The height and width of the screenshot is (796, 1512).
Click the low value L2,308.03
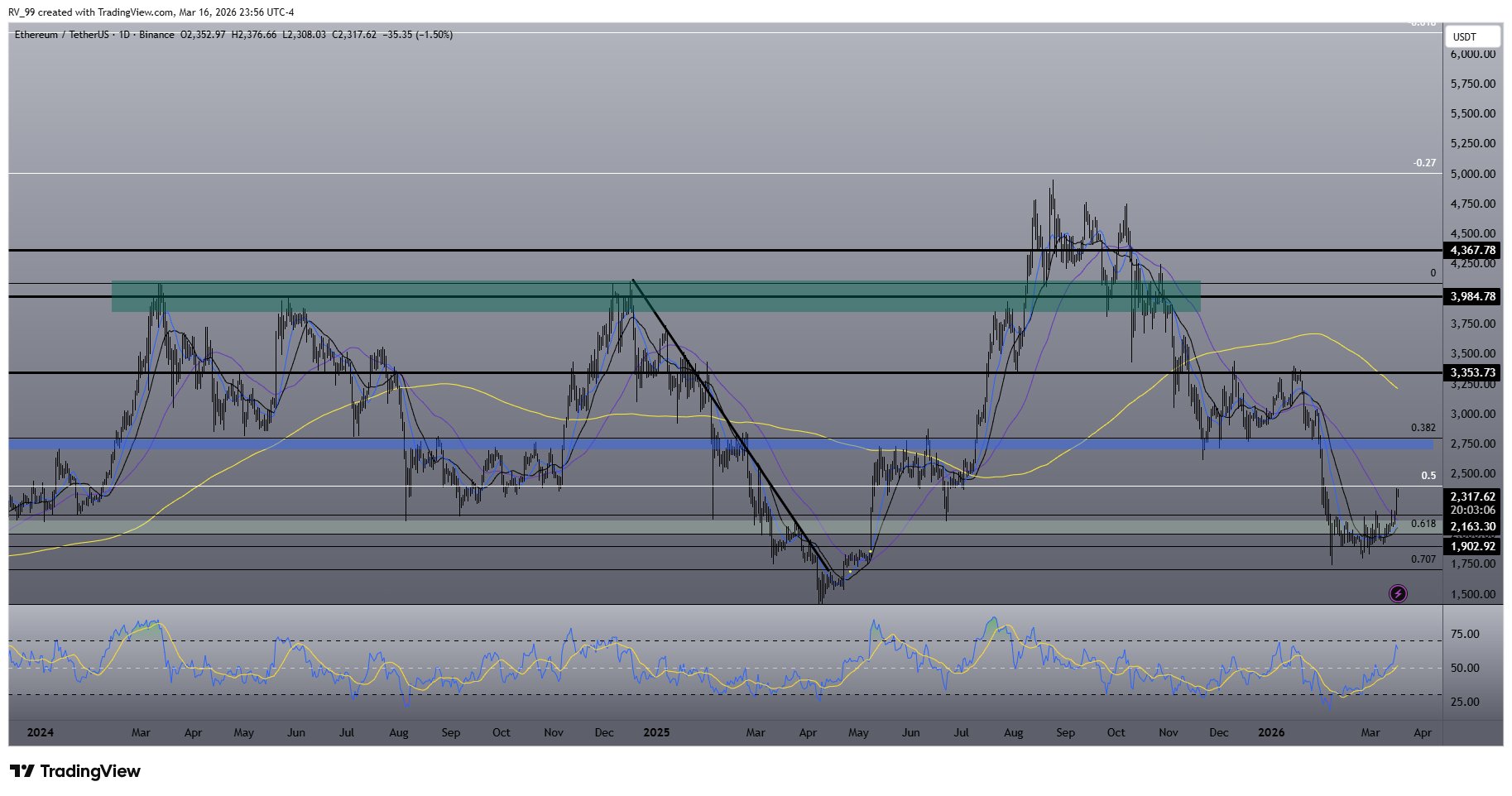[x=305, y=35]
